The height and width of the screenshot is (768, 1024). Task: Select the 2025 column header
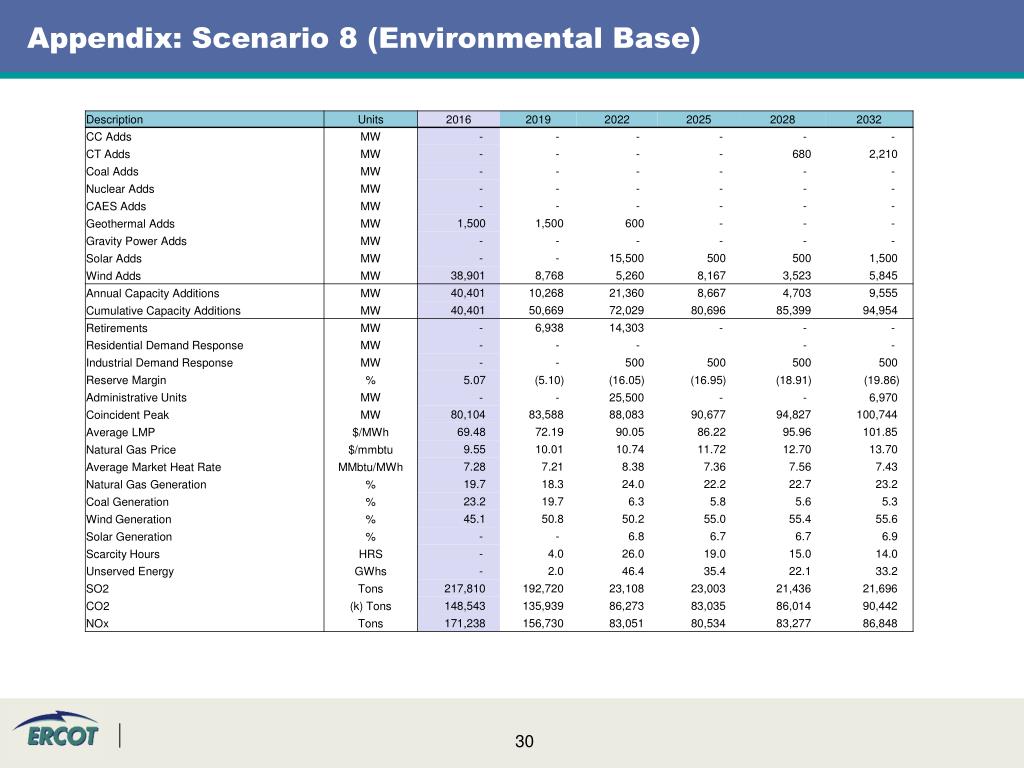[x=698, y=120]
